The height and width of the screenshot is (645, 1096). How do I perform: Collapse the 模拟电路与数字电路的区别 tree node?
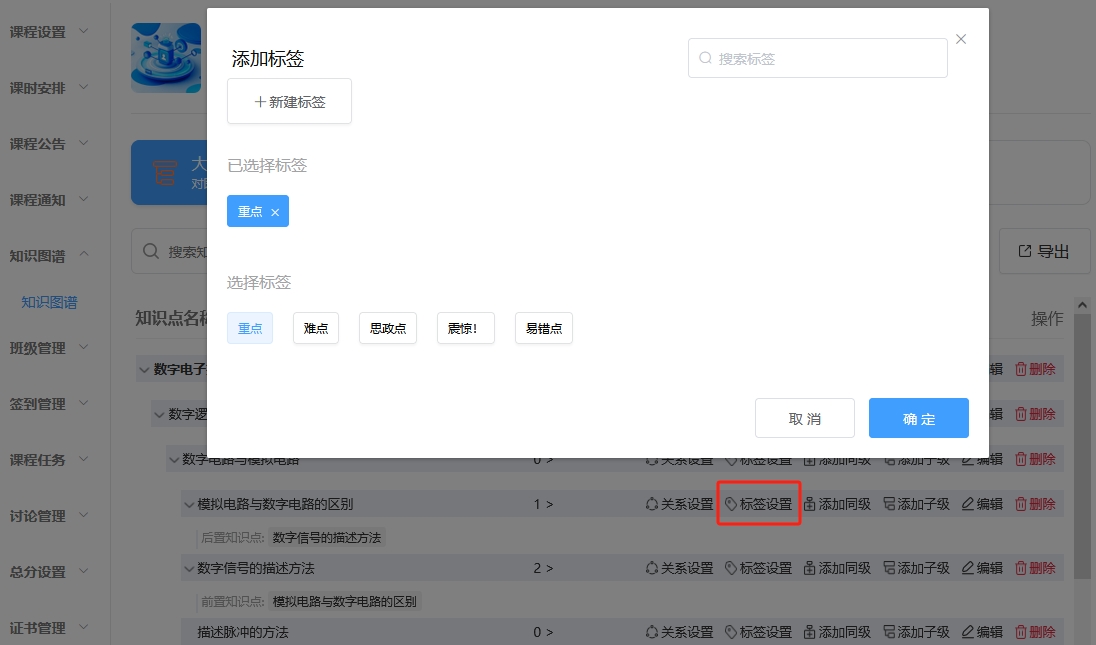pyautogui.click(x=189, y=505)
